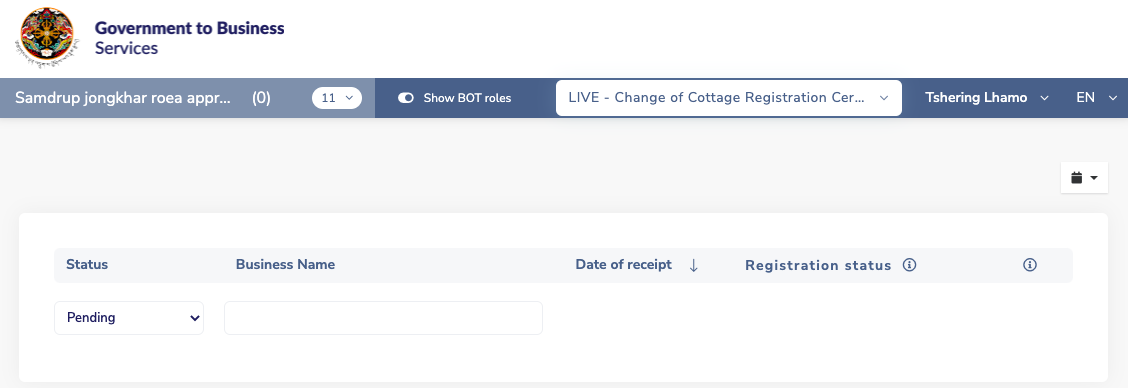Open the EN language menu

(1096, 98)
